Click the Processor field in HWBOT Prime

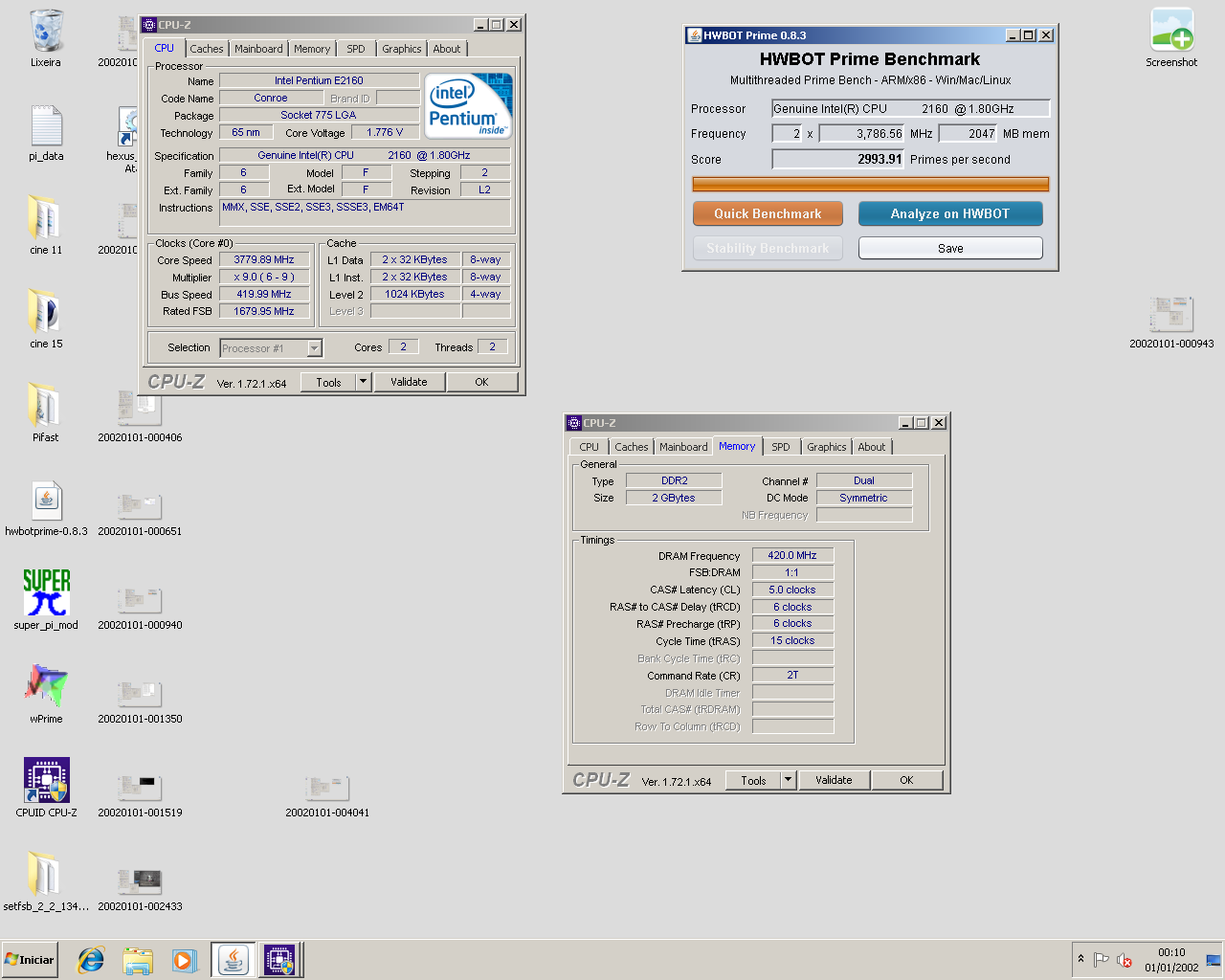(x=910, y=108)
